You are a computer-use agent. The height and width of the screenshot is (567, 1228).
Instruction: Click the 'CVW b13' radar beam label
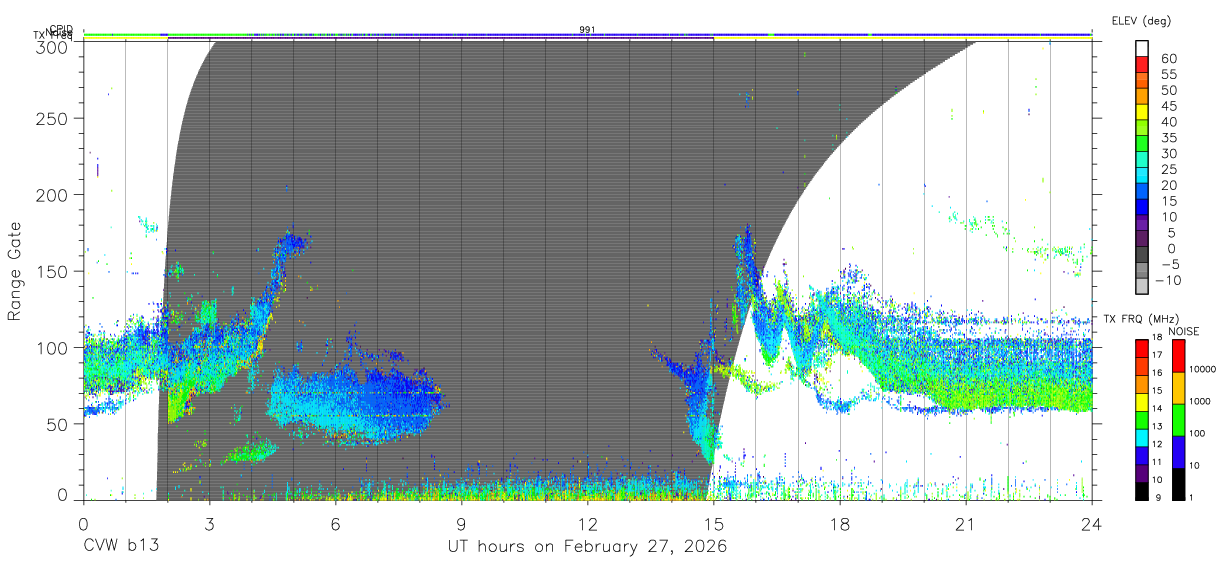tap(121, 547)
